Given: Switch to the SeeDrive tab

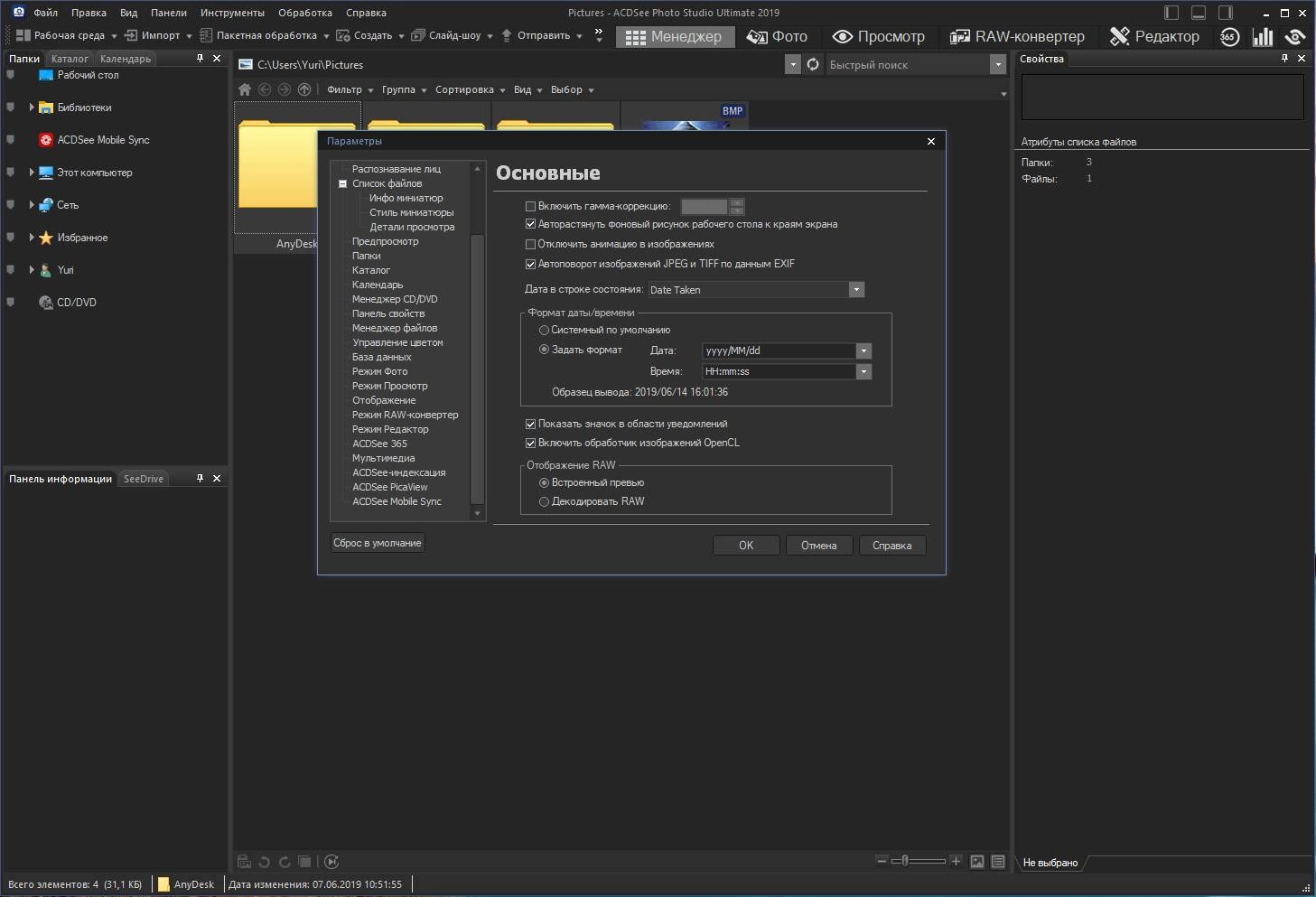Looking at the screenshot, I should pyautogui.click(x=144, y=479).
